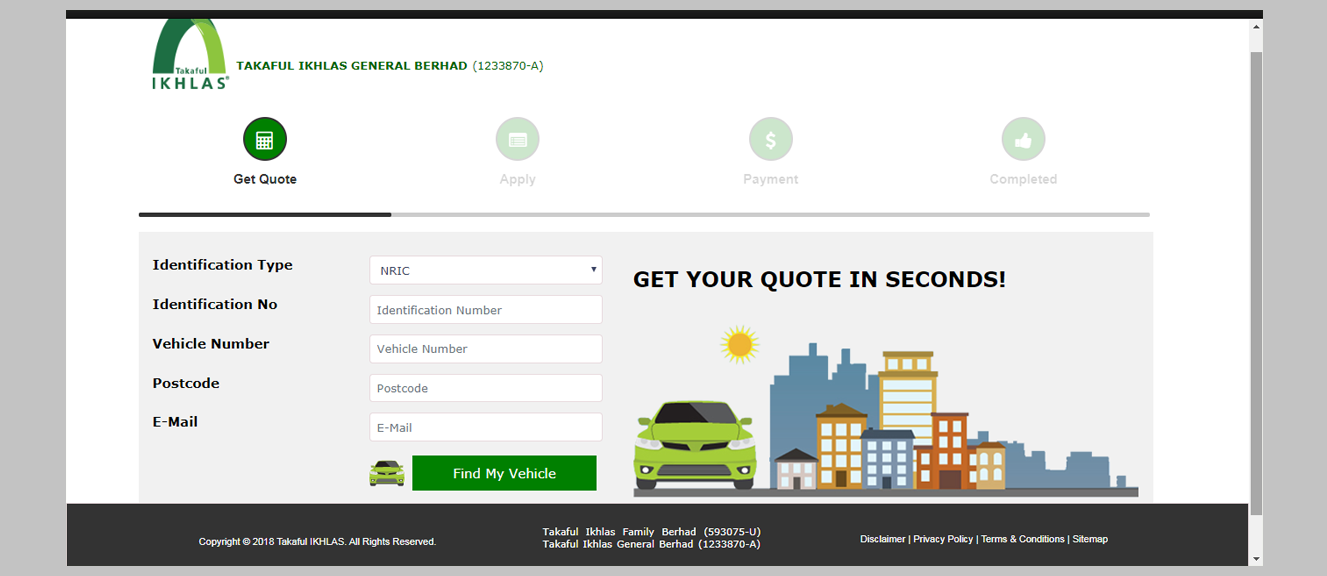This screenshot has height=576, width=1327.
Task: Open the Sitemap link
Action: click(1090, 539)
